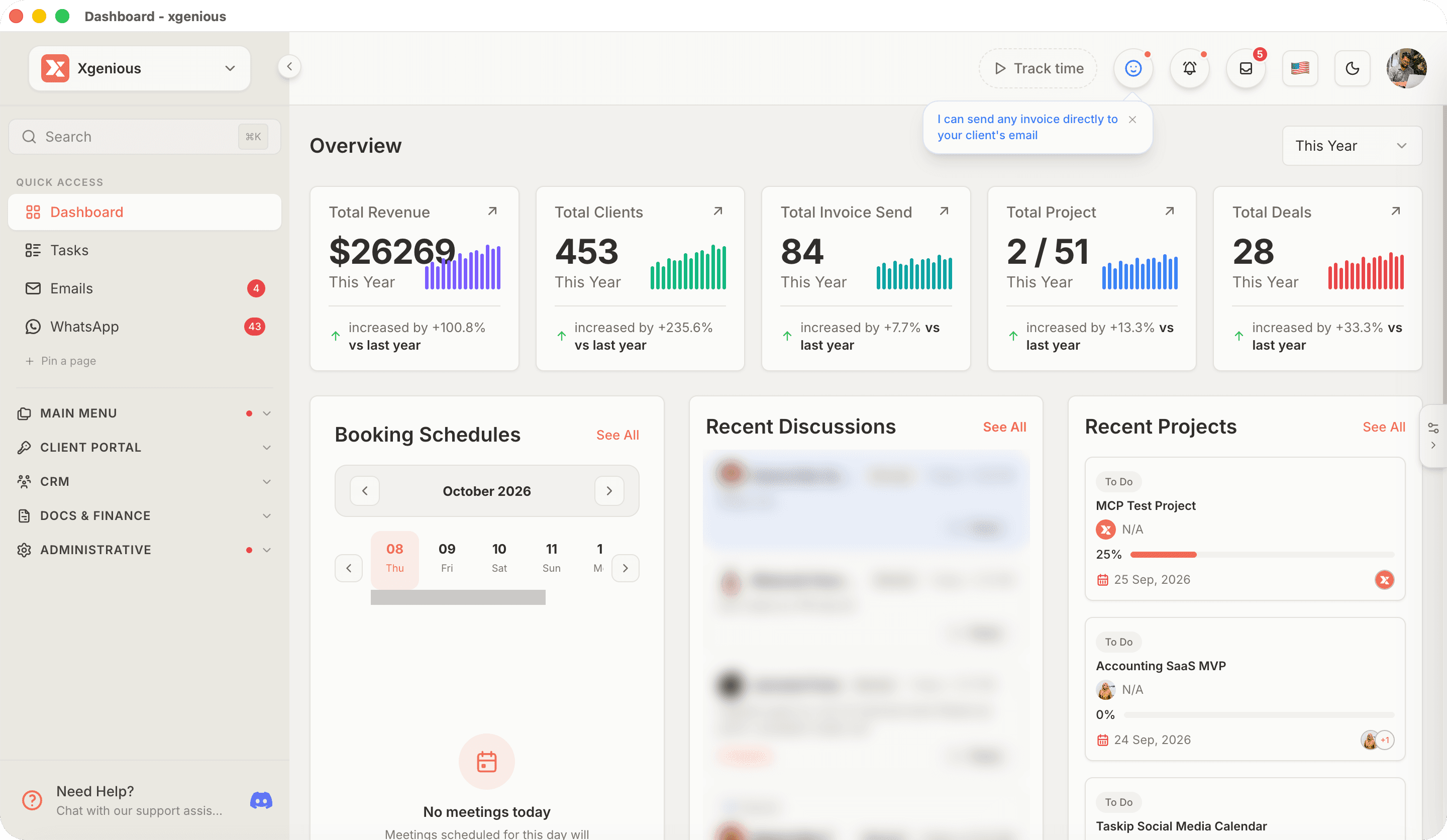The height and width of the screenshot is (840, 1447).
Task: Click the Emails envelope icon in sidebar
Action: point(33,288)
